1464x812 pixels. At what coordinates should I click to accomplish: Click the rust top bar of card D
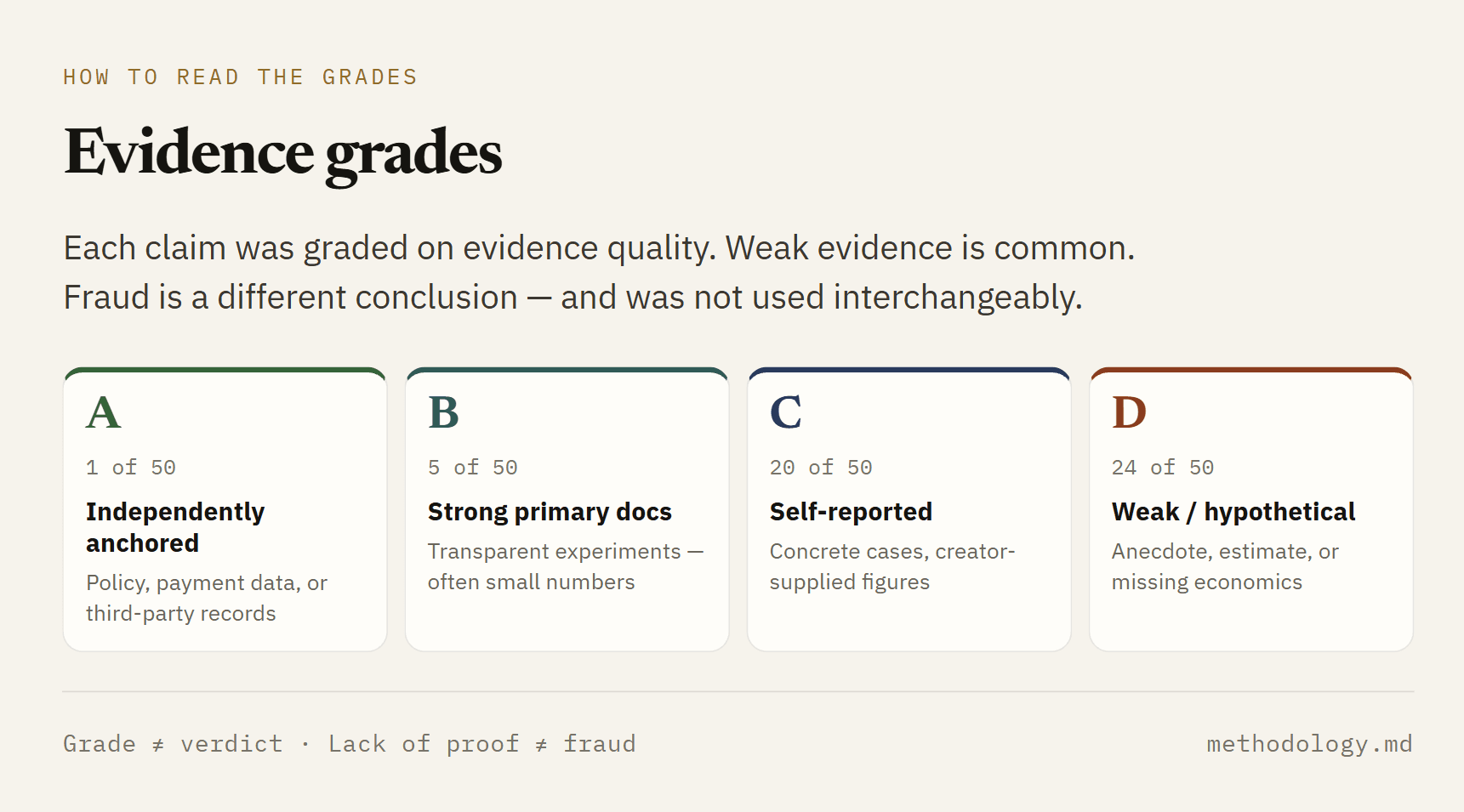click(x=1251, y=371)
